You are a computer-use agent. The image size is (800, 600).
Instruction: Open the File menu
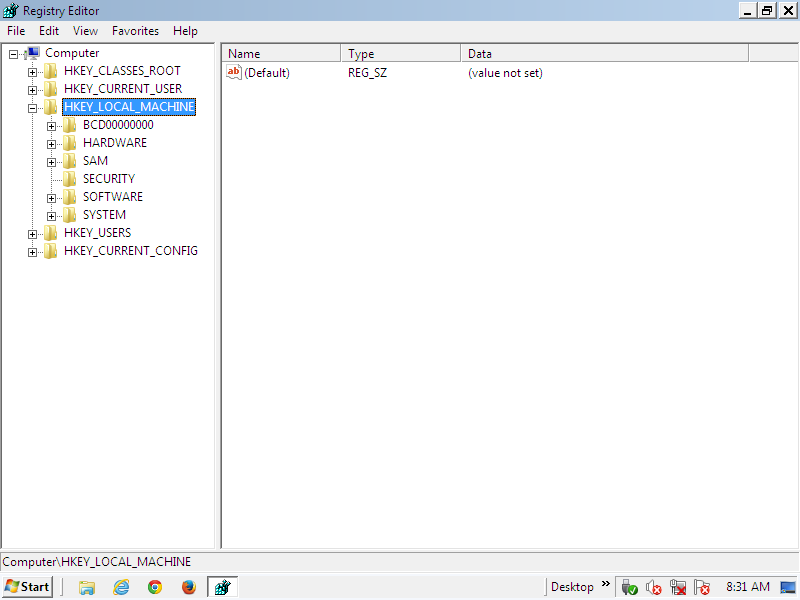tap(16, 31)
